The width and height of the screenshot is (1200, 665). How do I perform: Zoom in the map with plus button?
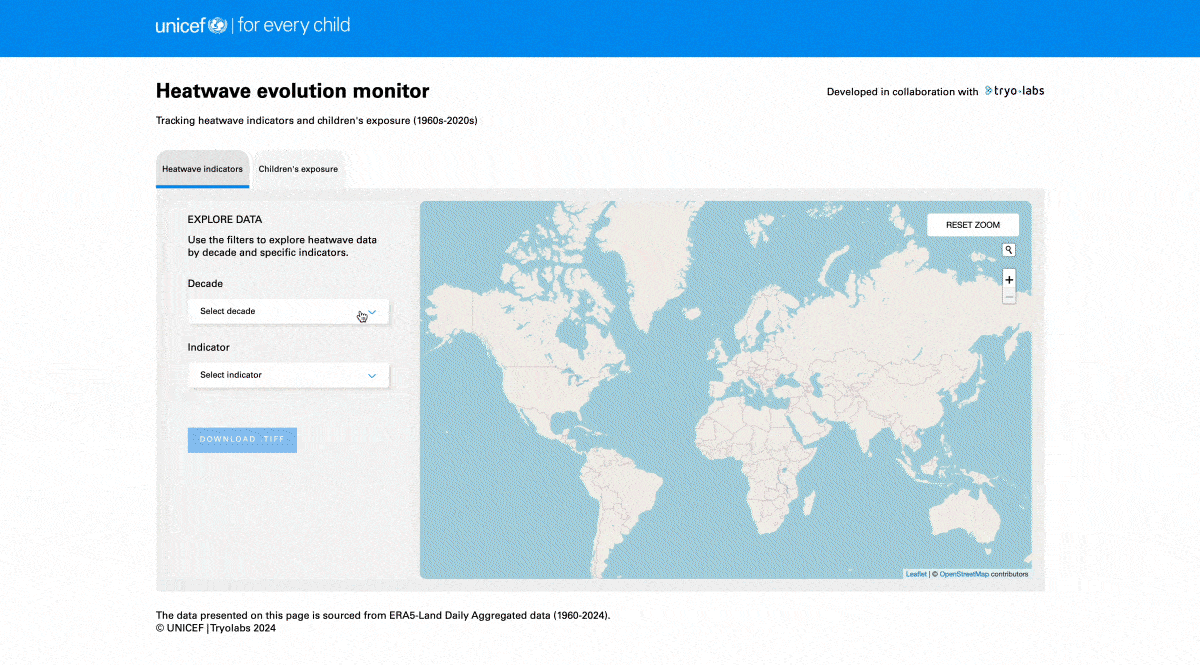tap(1009, 280)
